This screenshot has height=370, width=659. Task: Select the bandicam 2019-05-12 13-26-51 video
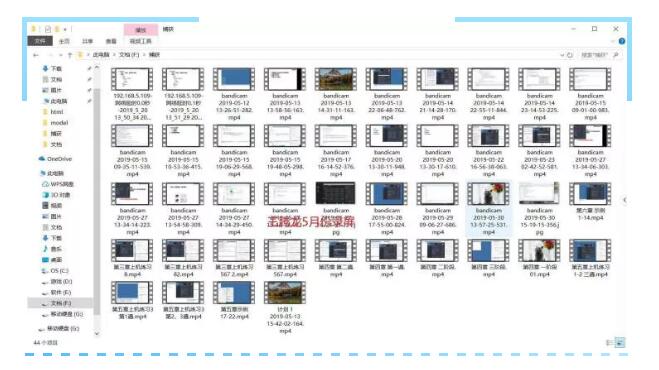[x=234, y=94]
